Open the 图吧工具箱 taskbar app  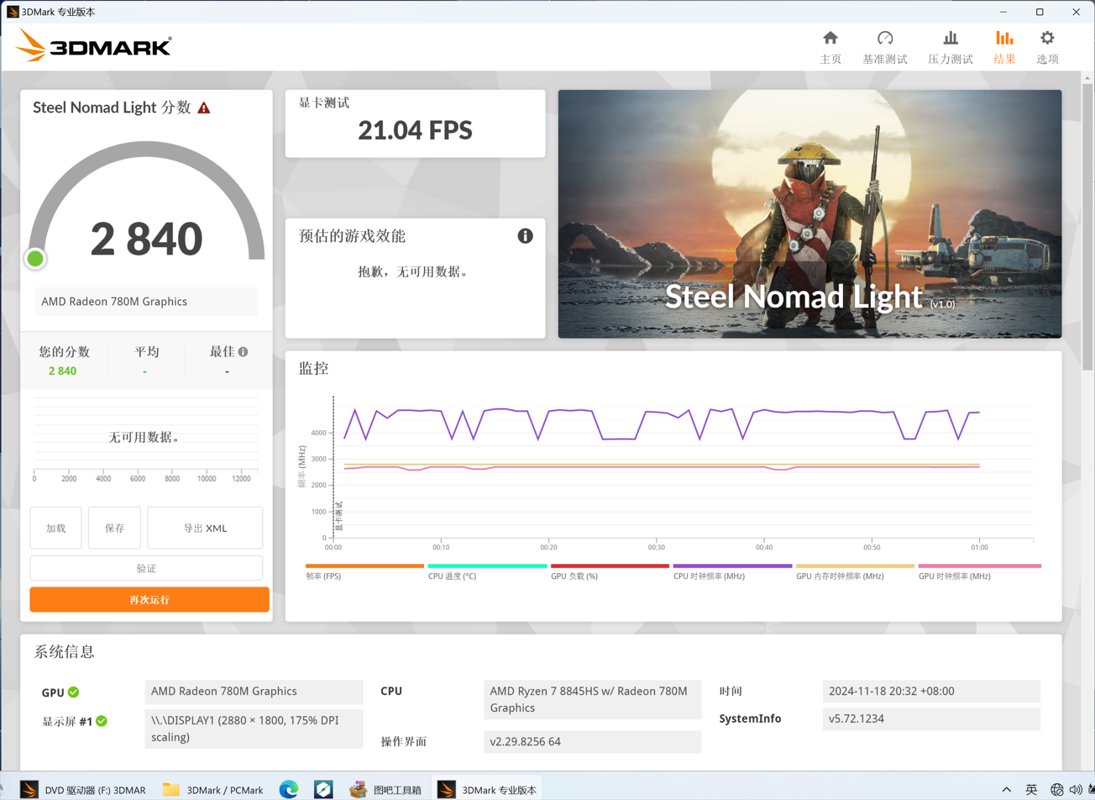(x=385, y=790)
